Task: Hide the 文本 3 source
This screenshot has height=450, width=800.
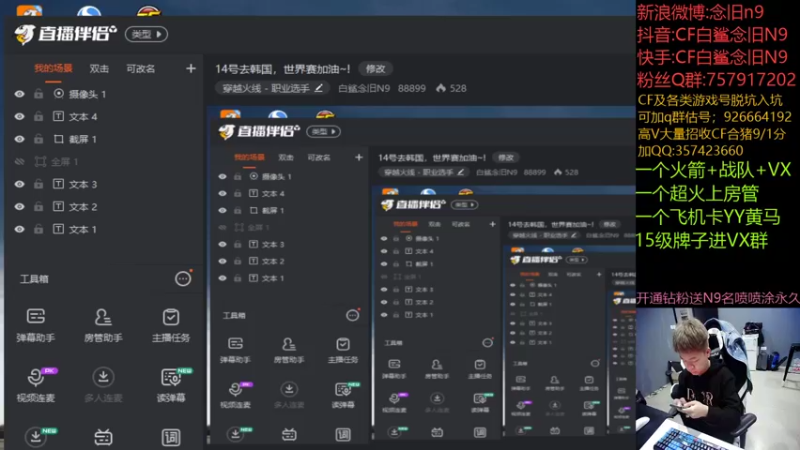Action: [19, 184]
